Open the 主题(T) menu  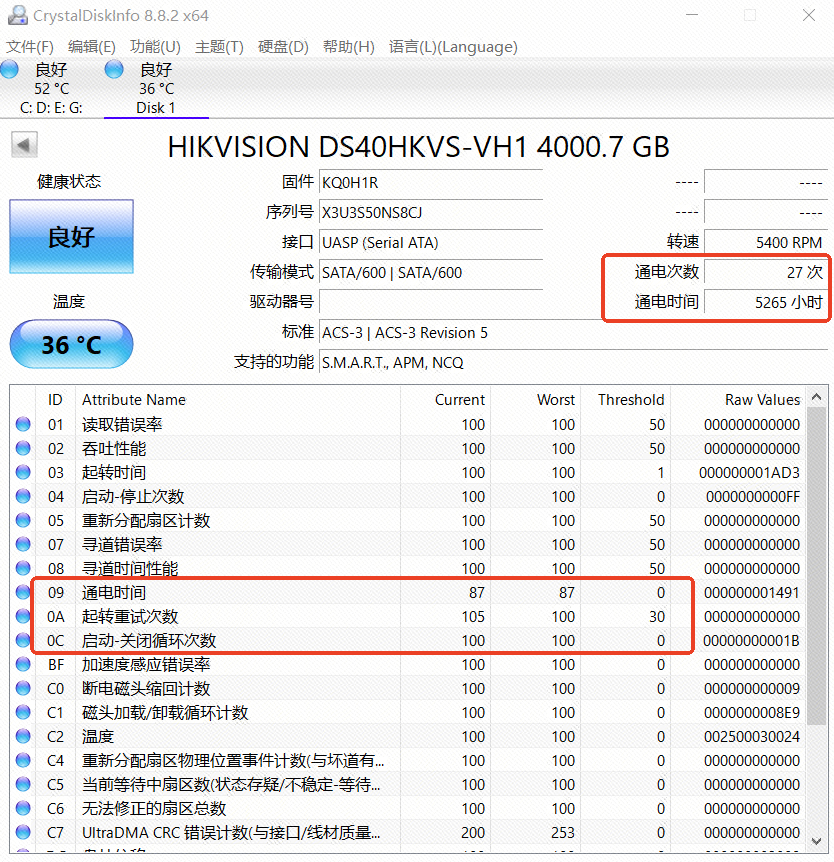pos(219,47)
